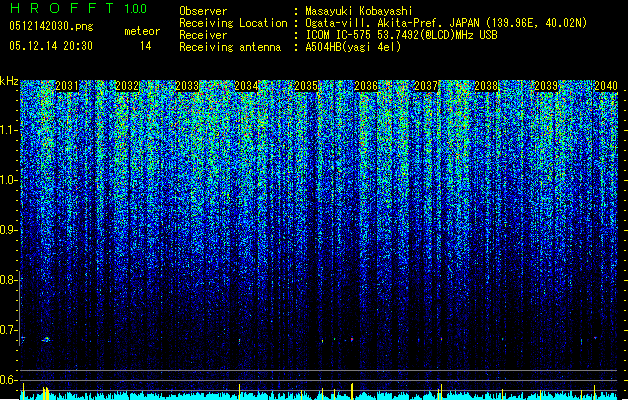
Task: Click the 2036 time marker
Action: coord(366,86)
